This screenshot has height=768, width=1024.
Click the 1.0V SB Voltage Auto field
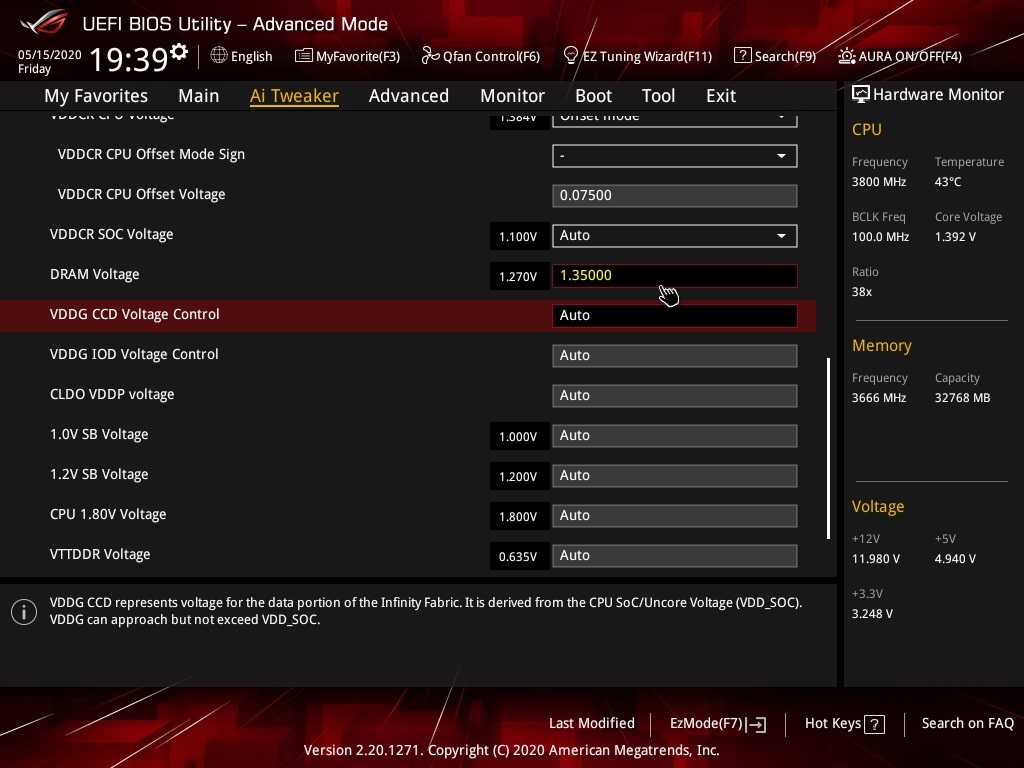675,436
